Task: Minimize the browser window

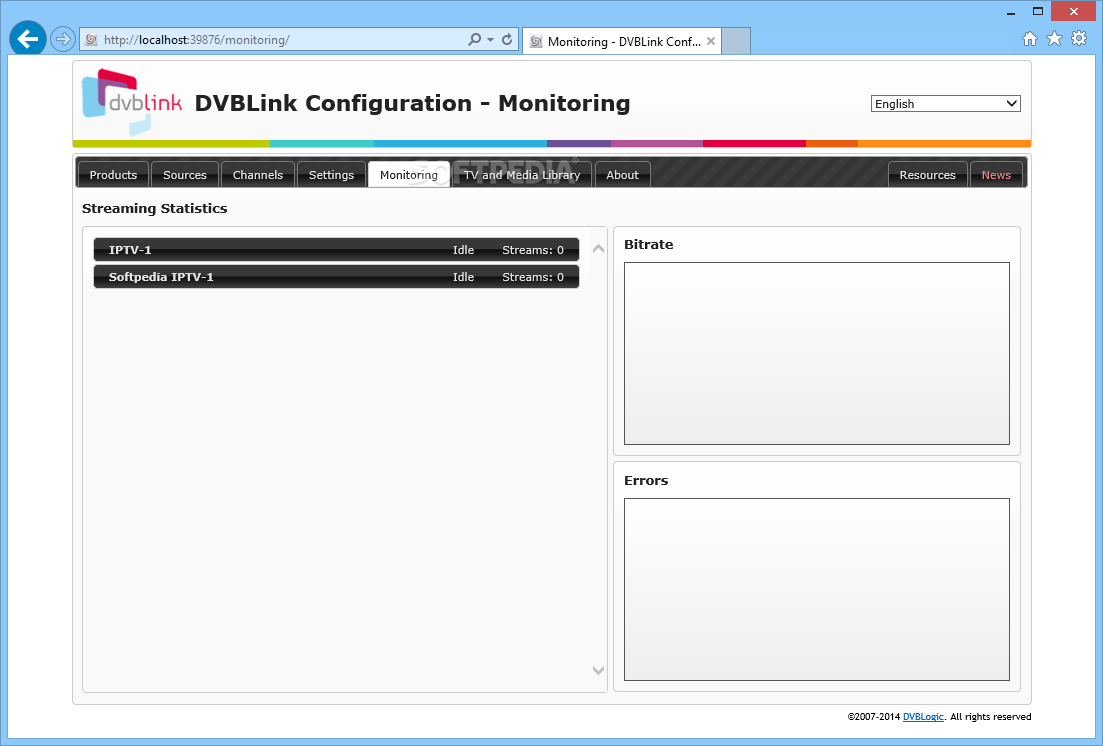Action: point(1011,12)
